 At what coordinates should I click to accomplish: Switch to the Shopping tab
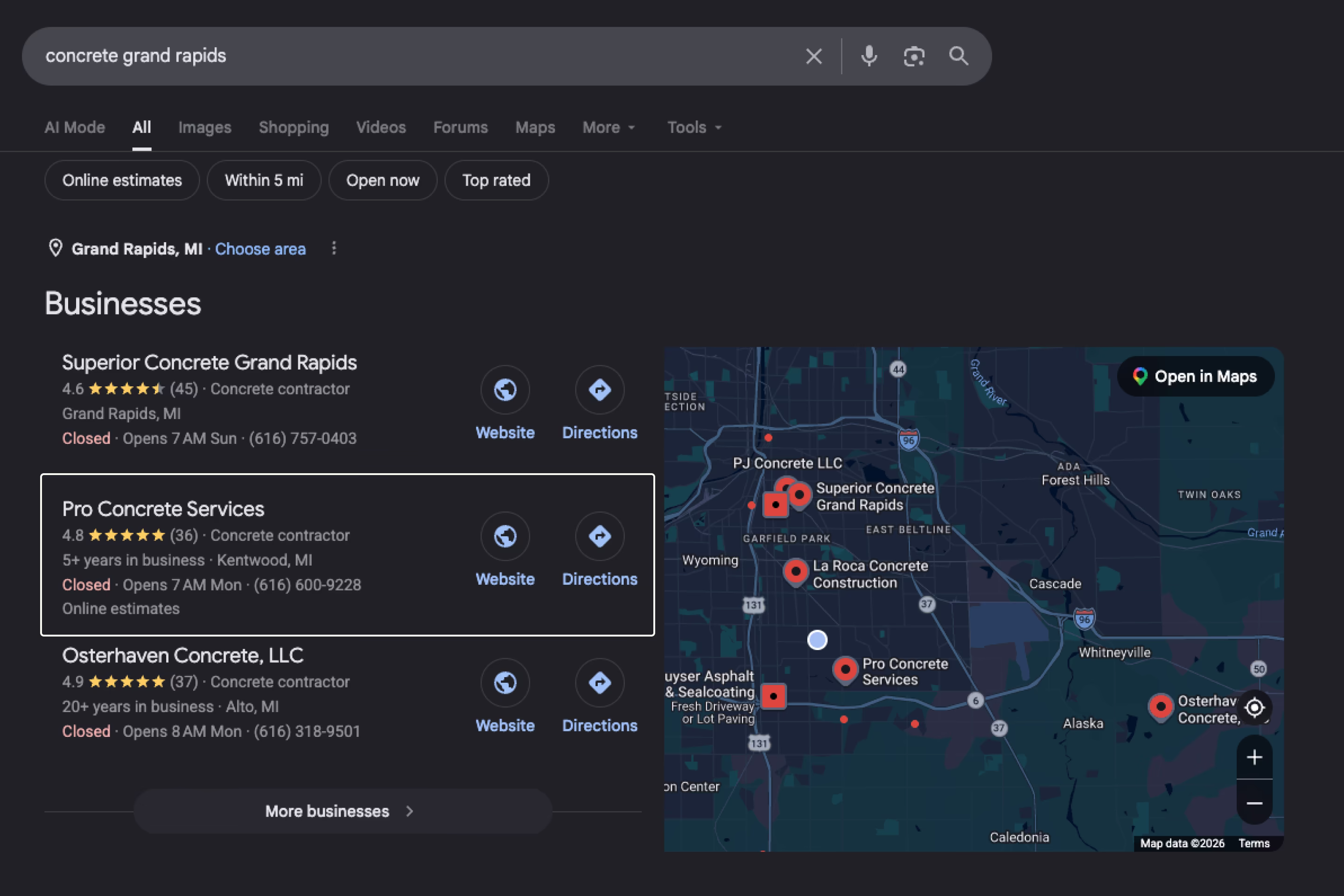294,127
